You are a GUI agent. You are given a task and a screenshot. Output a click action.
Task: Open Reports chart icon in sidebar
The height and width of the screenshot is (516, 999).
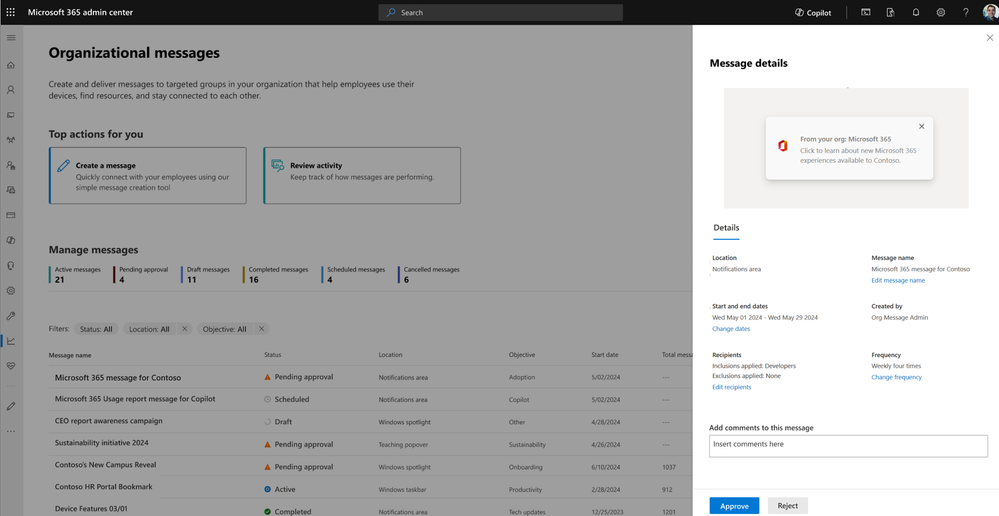tap(11, 341)
